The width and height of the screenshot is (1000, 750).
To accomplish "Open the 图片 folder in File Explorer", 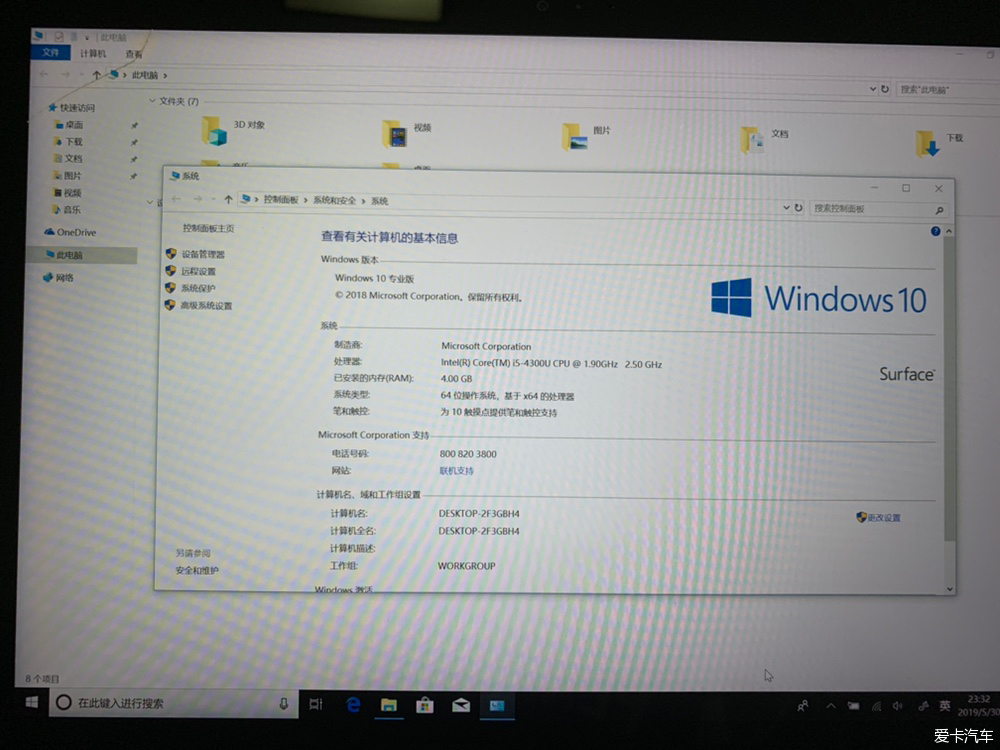I will [586, 136].
